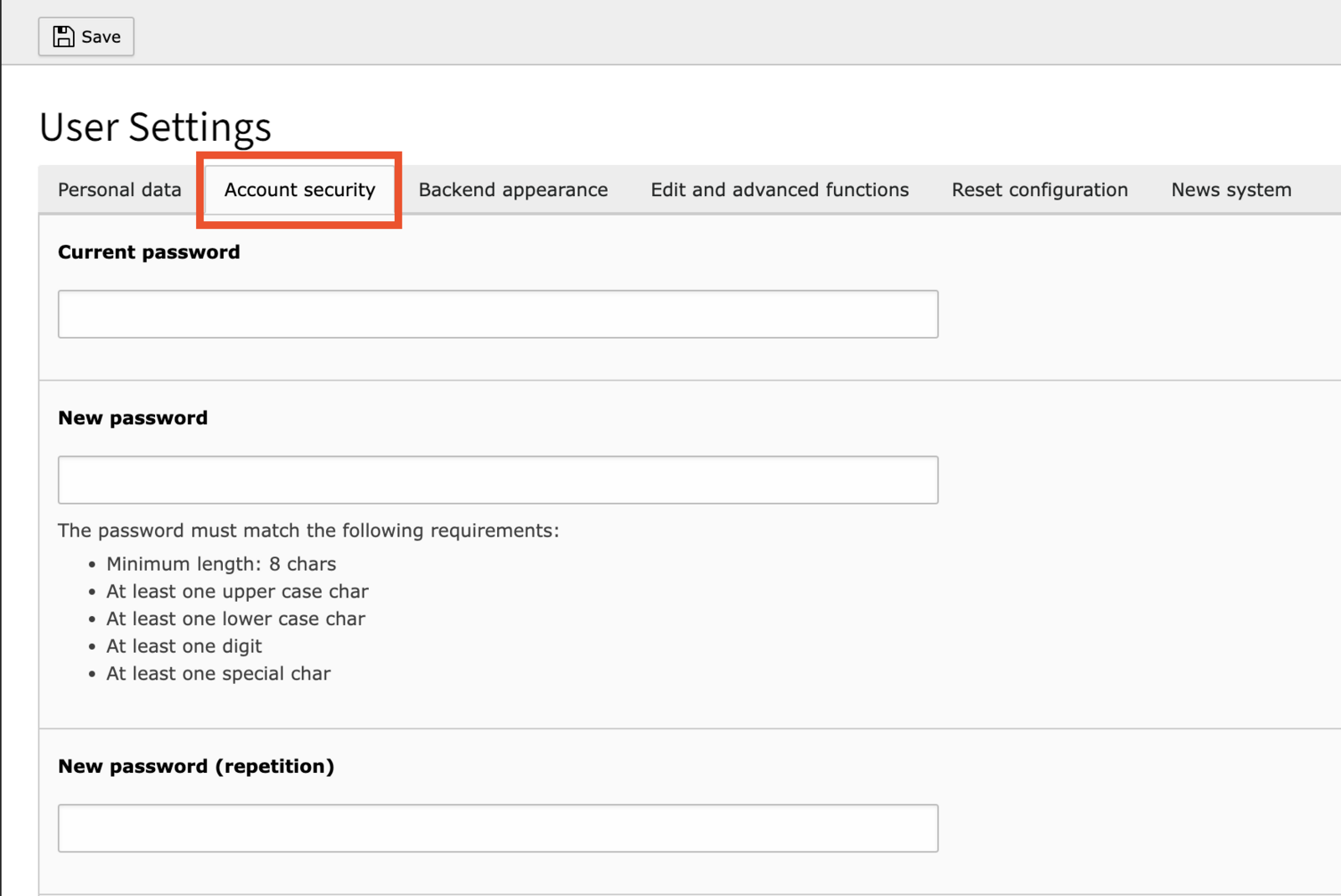Select the Account security tab
This screenshot has width=1341, height=896.
click(x=299, y=190)
